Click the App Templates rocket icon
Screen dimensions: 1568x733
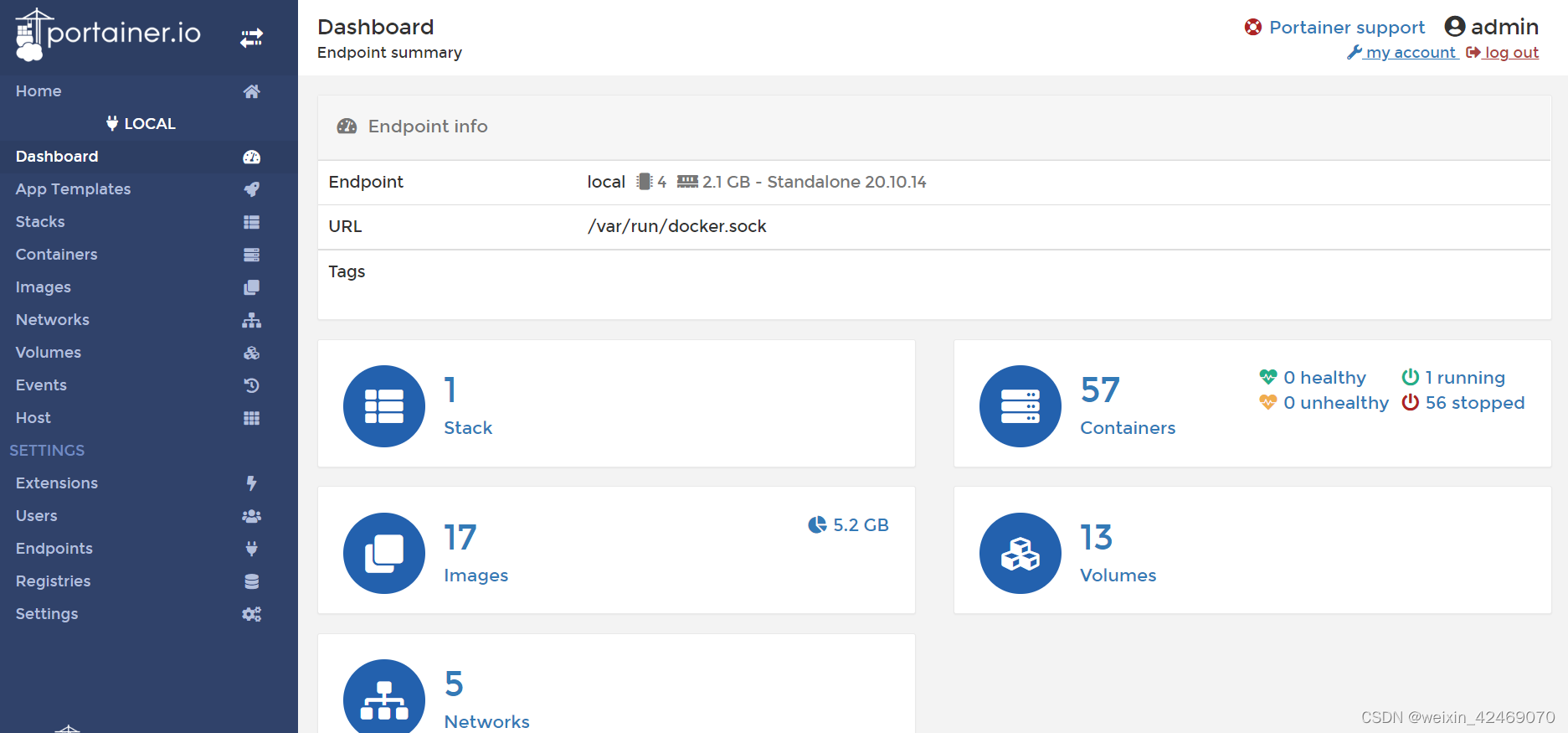251,189
